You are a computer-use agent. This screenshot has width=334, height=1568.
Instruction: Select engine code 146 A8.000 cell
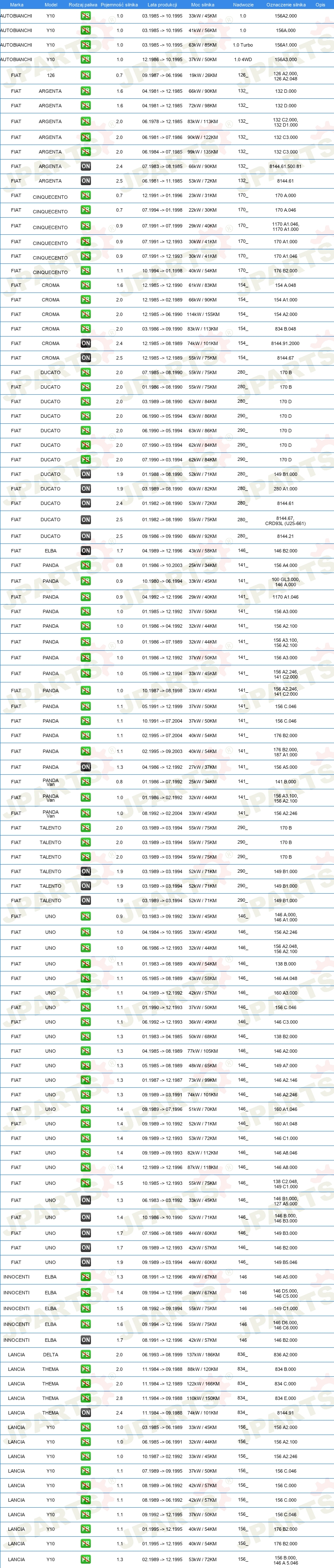pyautogui.click(x=285, y=1167)
